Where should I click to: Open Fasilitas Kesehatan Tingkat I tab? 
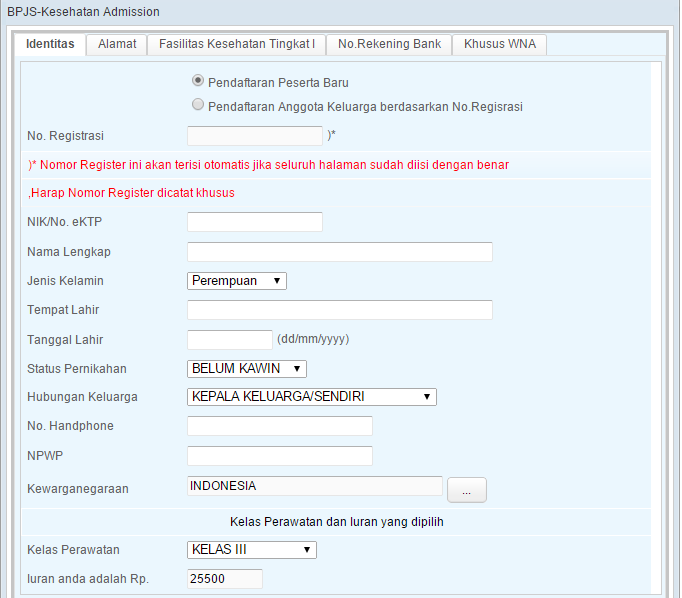(x=237, y=44)
